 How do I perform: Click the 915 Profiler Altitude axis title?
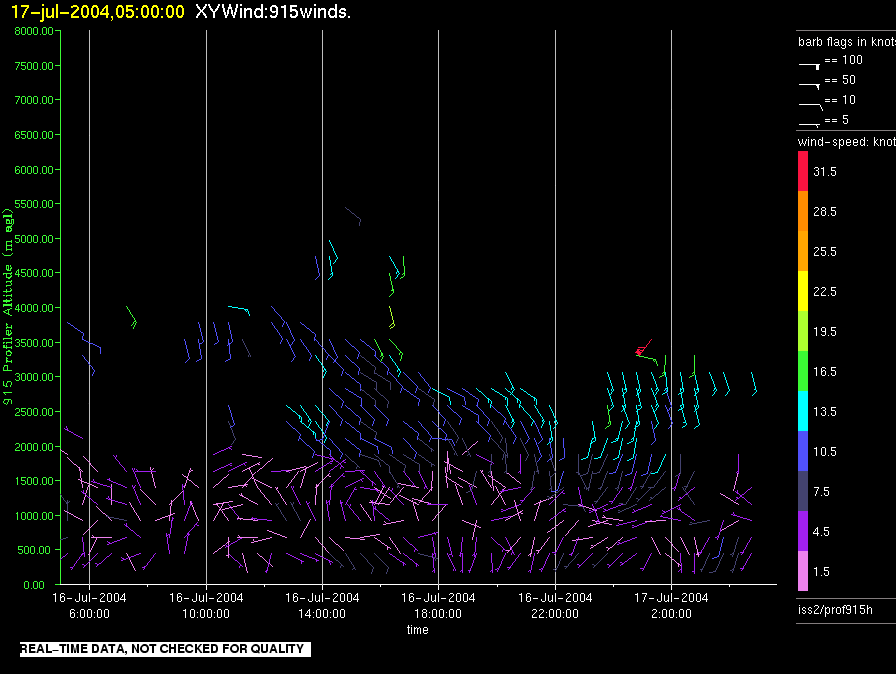pyautogui.click(x=7, y=307)
